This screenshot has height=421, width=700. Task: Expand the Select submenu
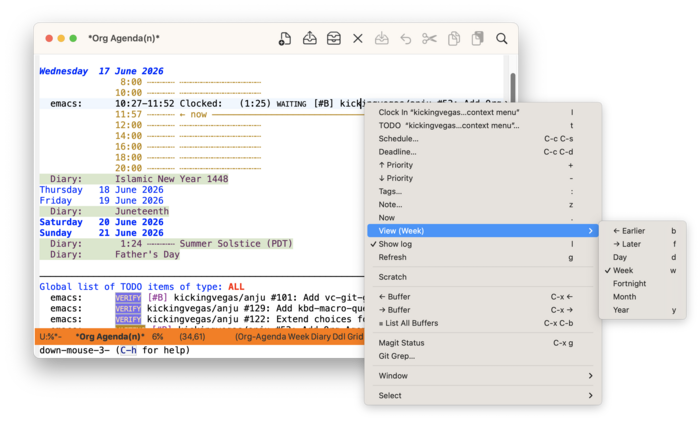tap(483, 396)
